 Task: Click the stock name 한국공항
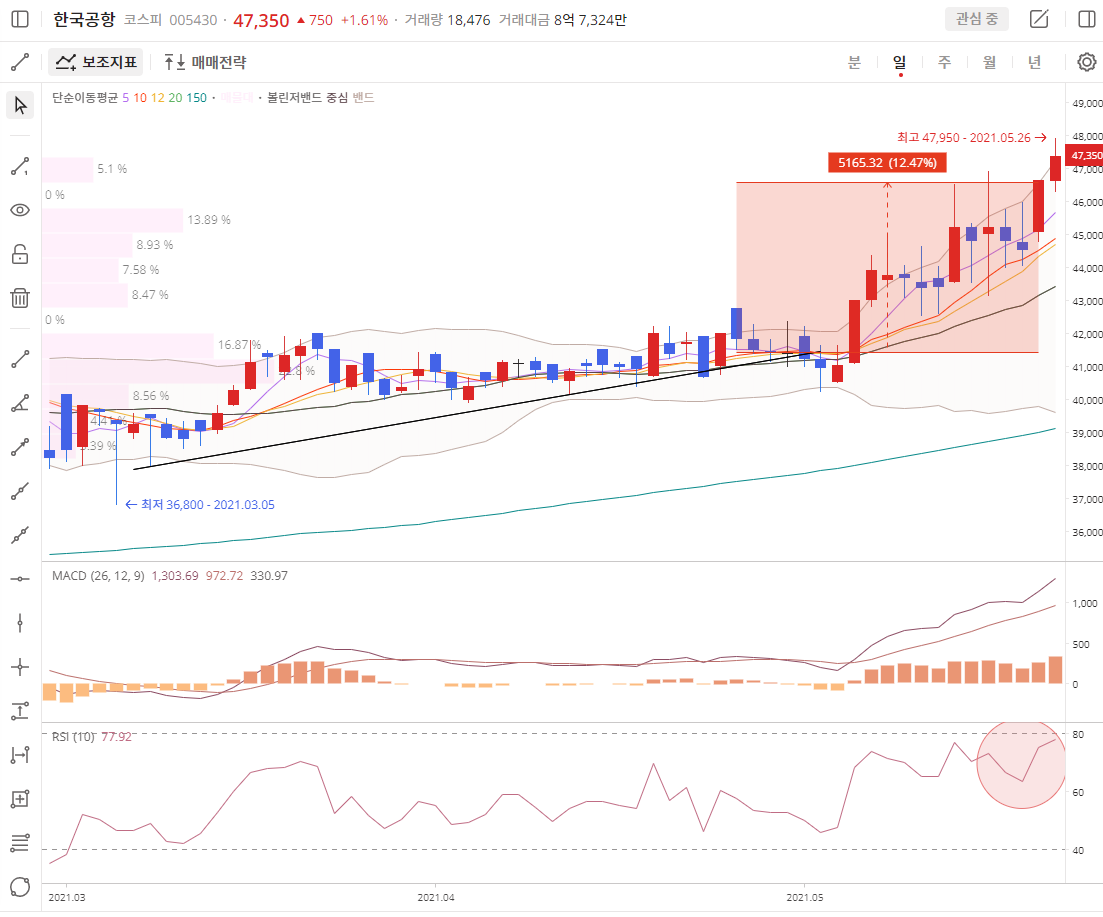coord(84,20)
